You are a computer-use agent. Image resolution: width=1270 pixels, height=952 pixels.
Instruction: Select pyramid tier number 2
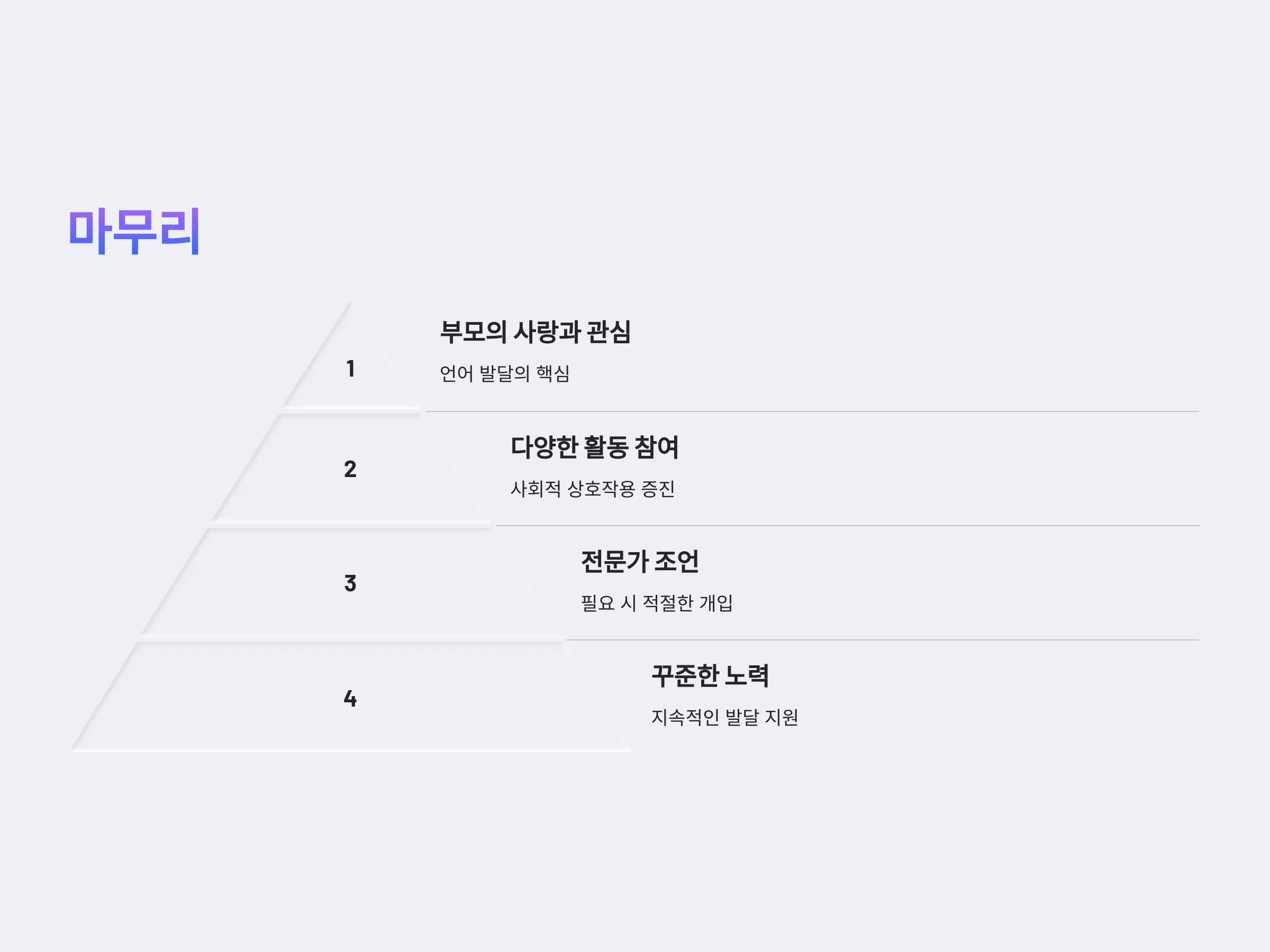pos(350,469)
